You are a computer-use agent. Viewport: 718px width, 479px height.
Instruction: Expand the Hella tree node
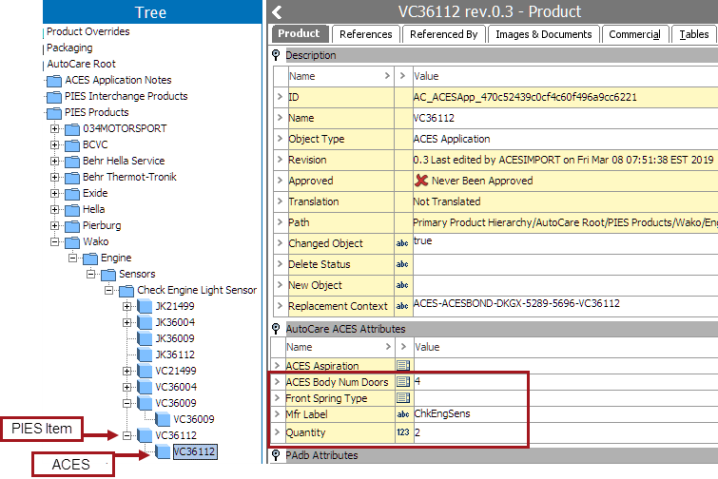[x=54, y=209]
